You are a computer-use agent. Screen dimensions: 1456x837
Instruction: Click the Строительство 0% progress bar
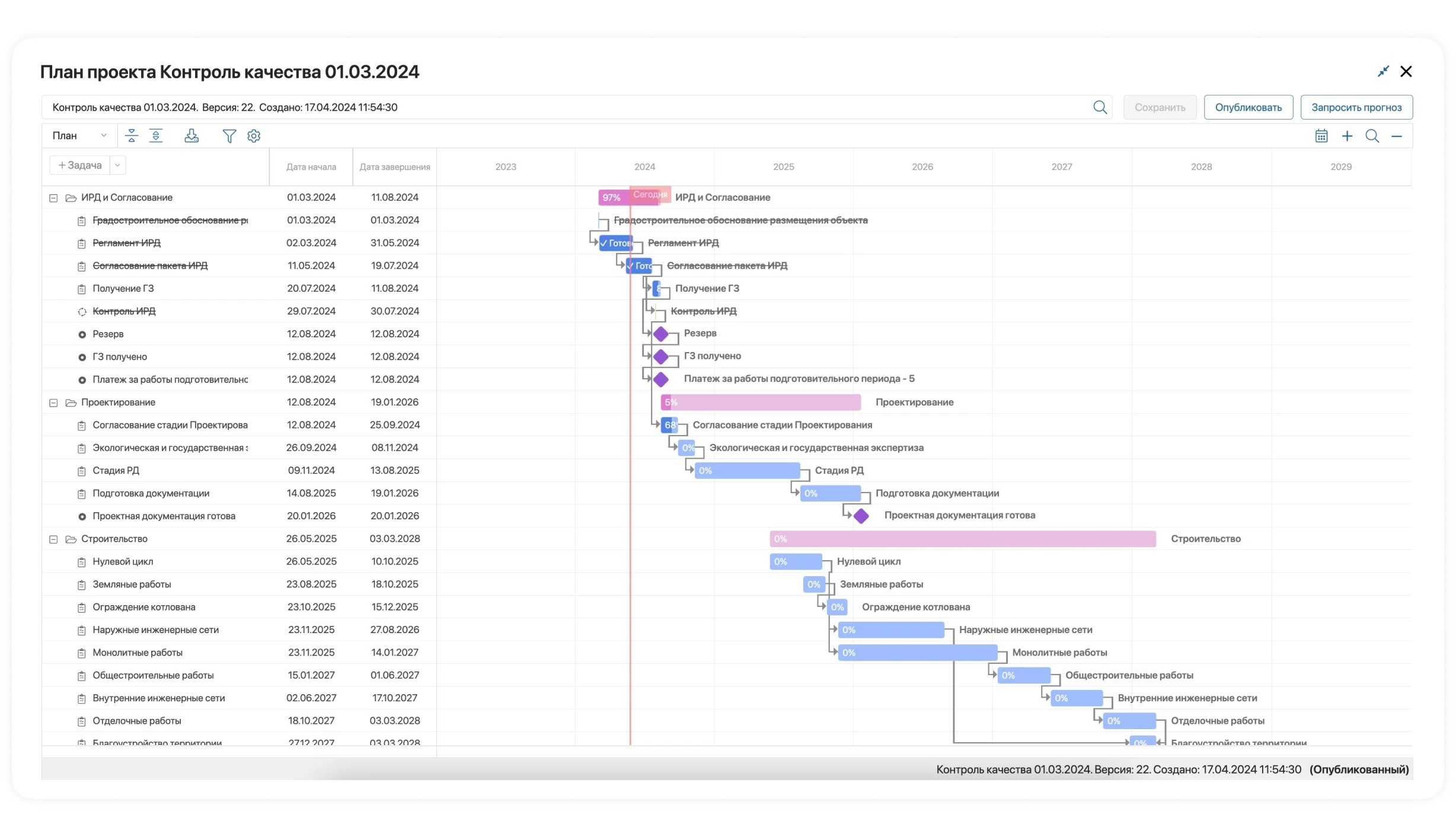click(x=962, y=539)
